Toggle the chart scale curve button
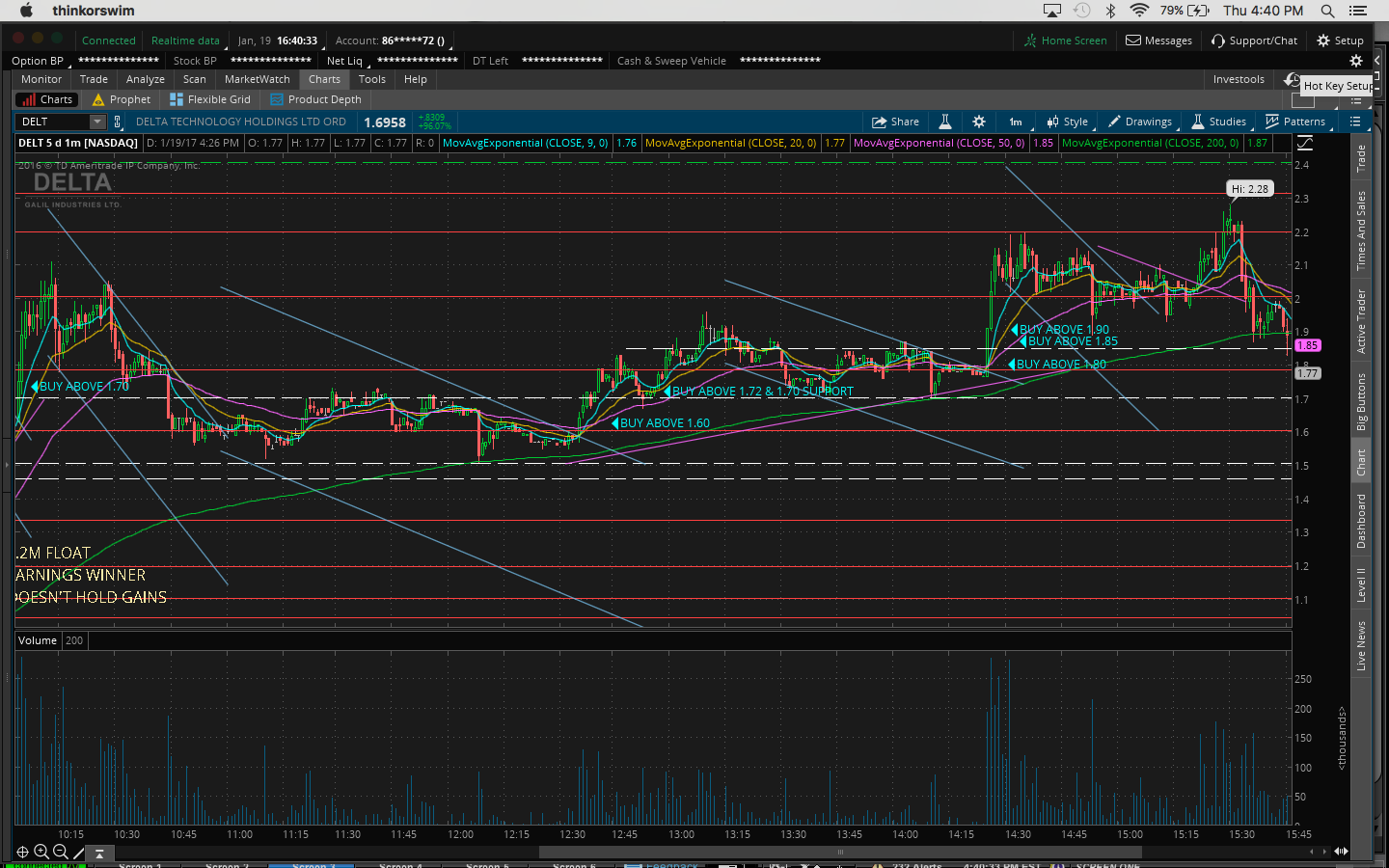The width and height of the screenshot is (1389, 868). [1305, 143]
